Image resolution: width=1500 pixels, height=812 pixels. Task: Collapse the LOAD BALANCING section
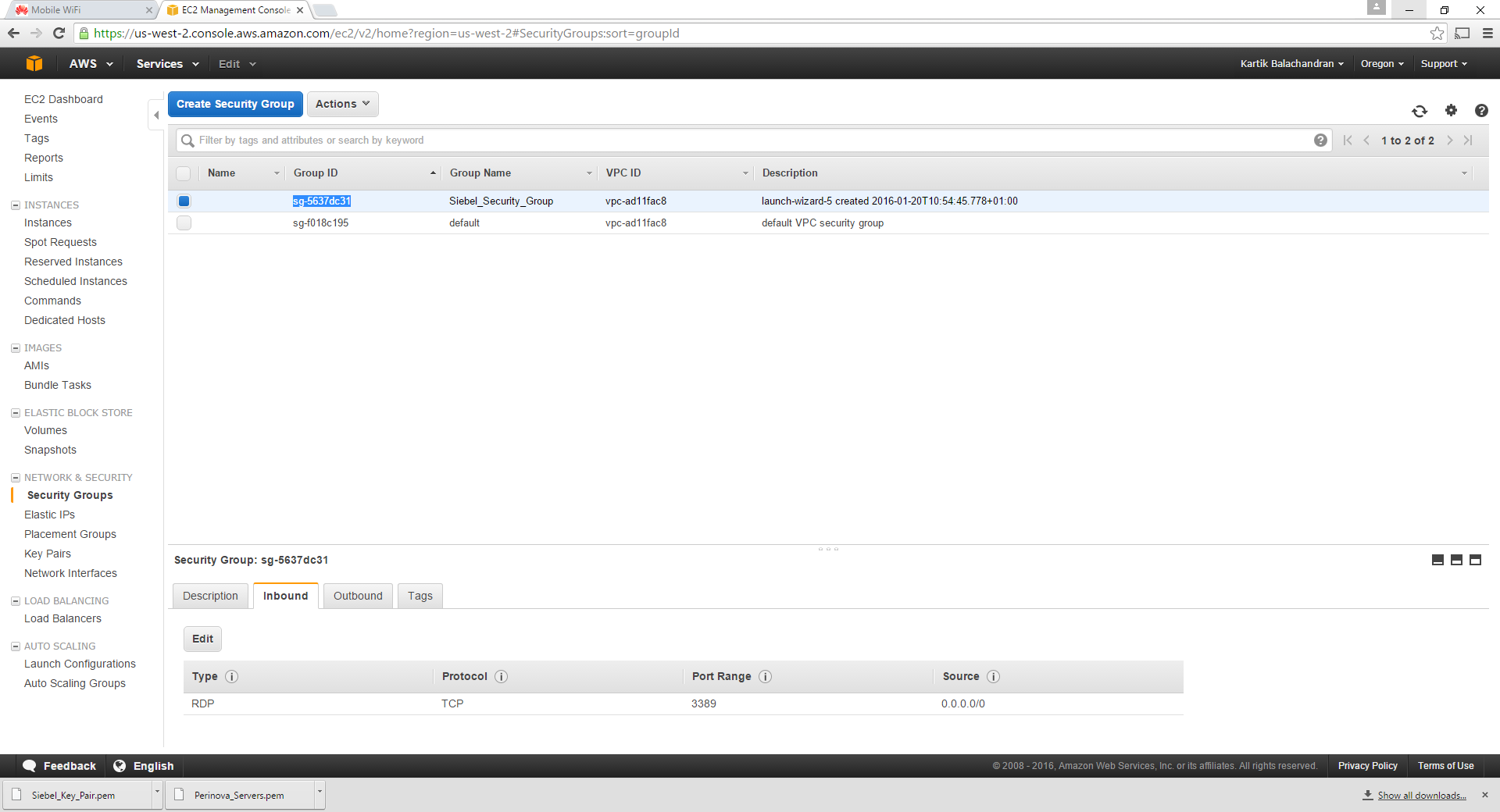16,601
